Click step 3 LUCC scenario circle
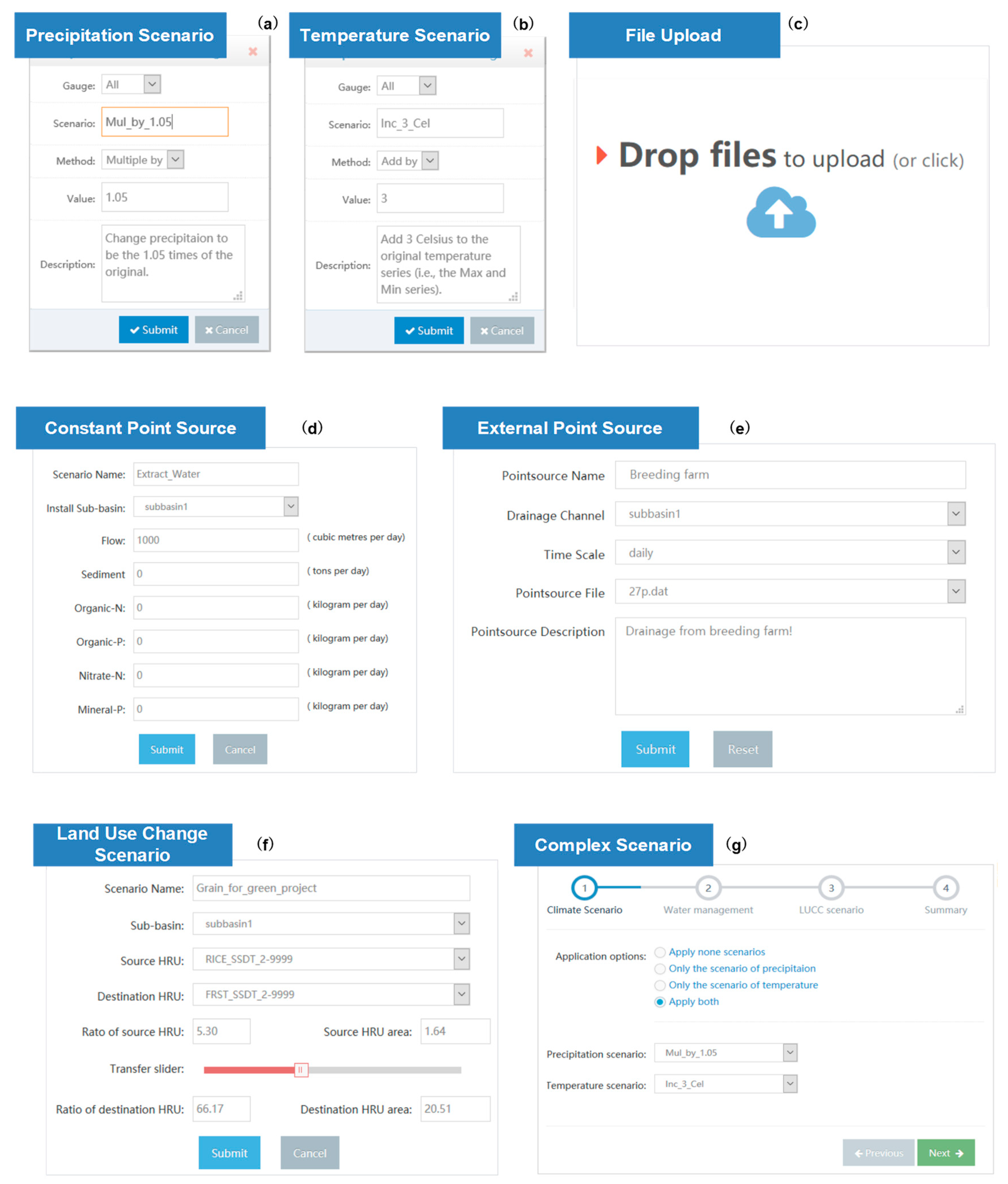The image size is (1008, 1184). 831,888
